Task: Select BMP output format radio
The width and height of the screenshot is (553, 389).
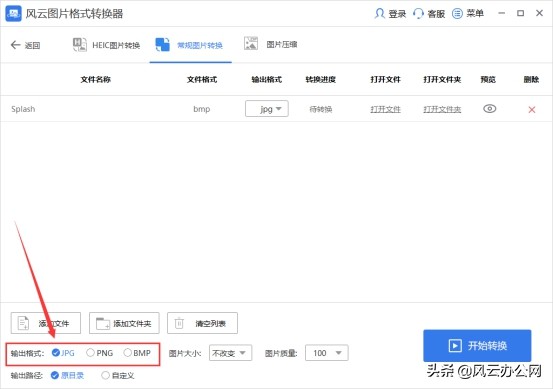Action: [127, 352]
